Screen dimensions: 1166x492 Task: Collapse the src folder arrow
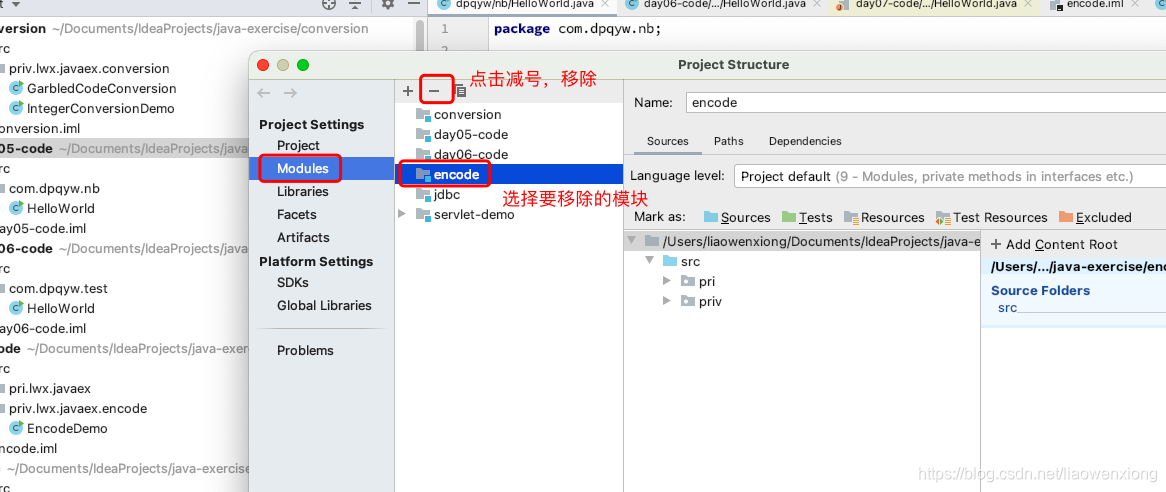pos(649,261)
